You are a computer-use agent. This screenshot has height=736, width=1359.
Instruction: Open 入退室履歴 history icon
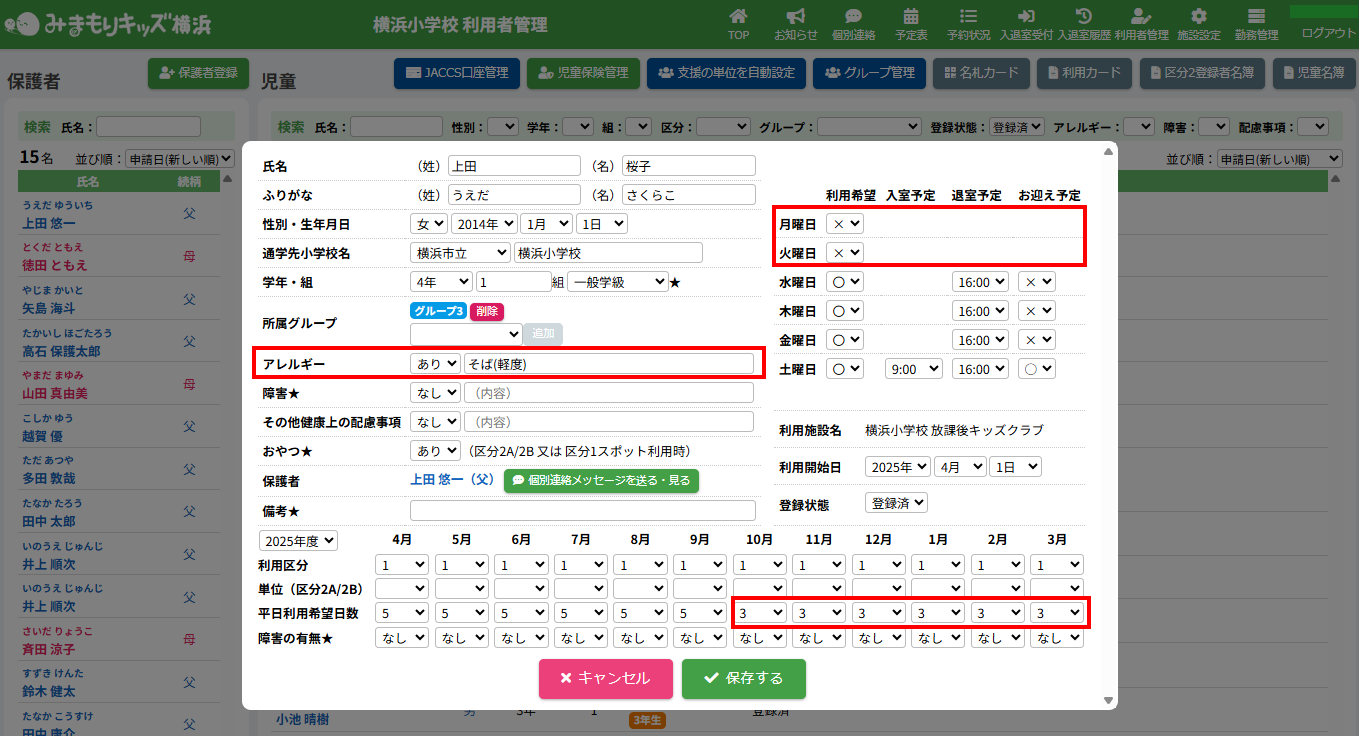[1083, 17]
